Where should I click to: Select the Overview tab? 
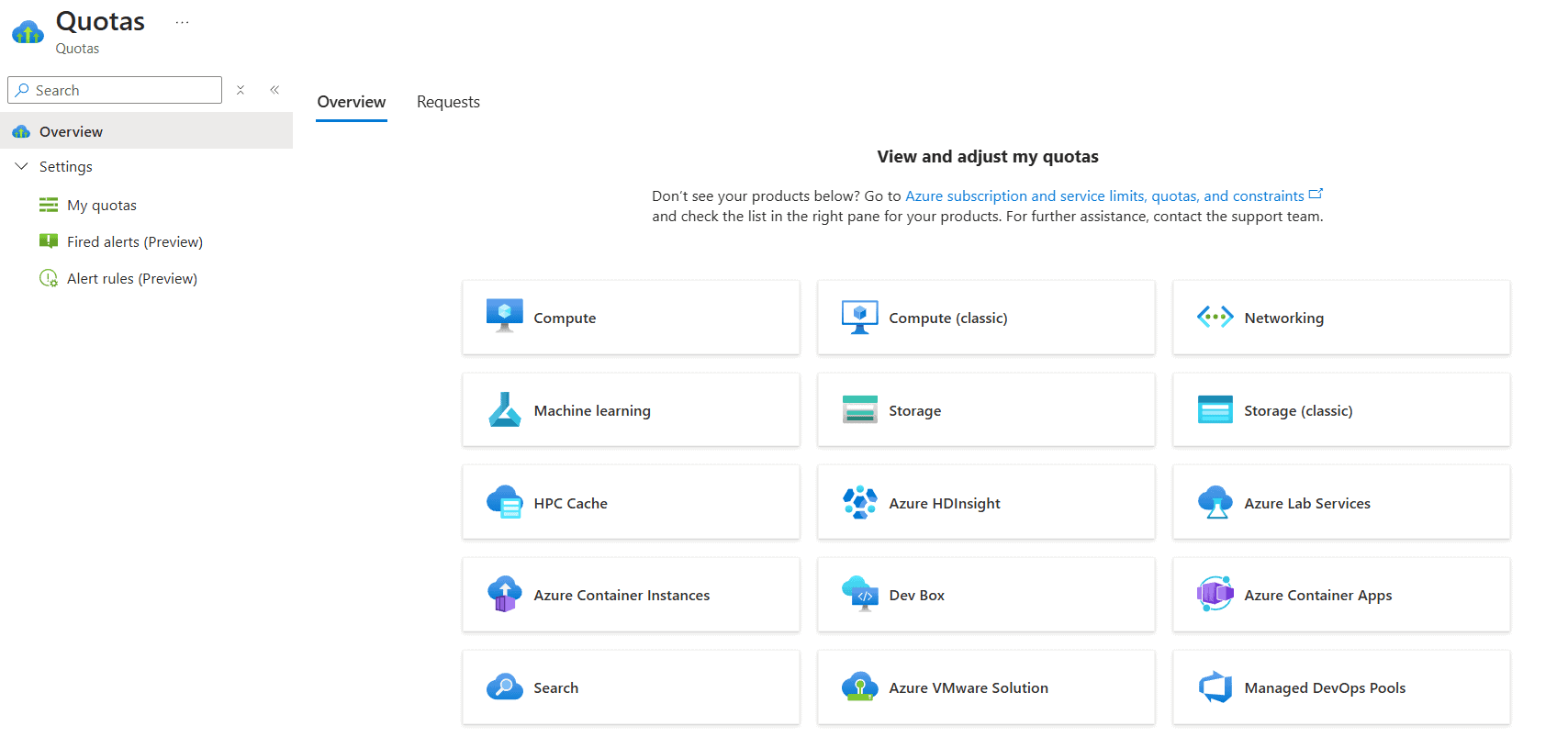pos(352,102)
